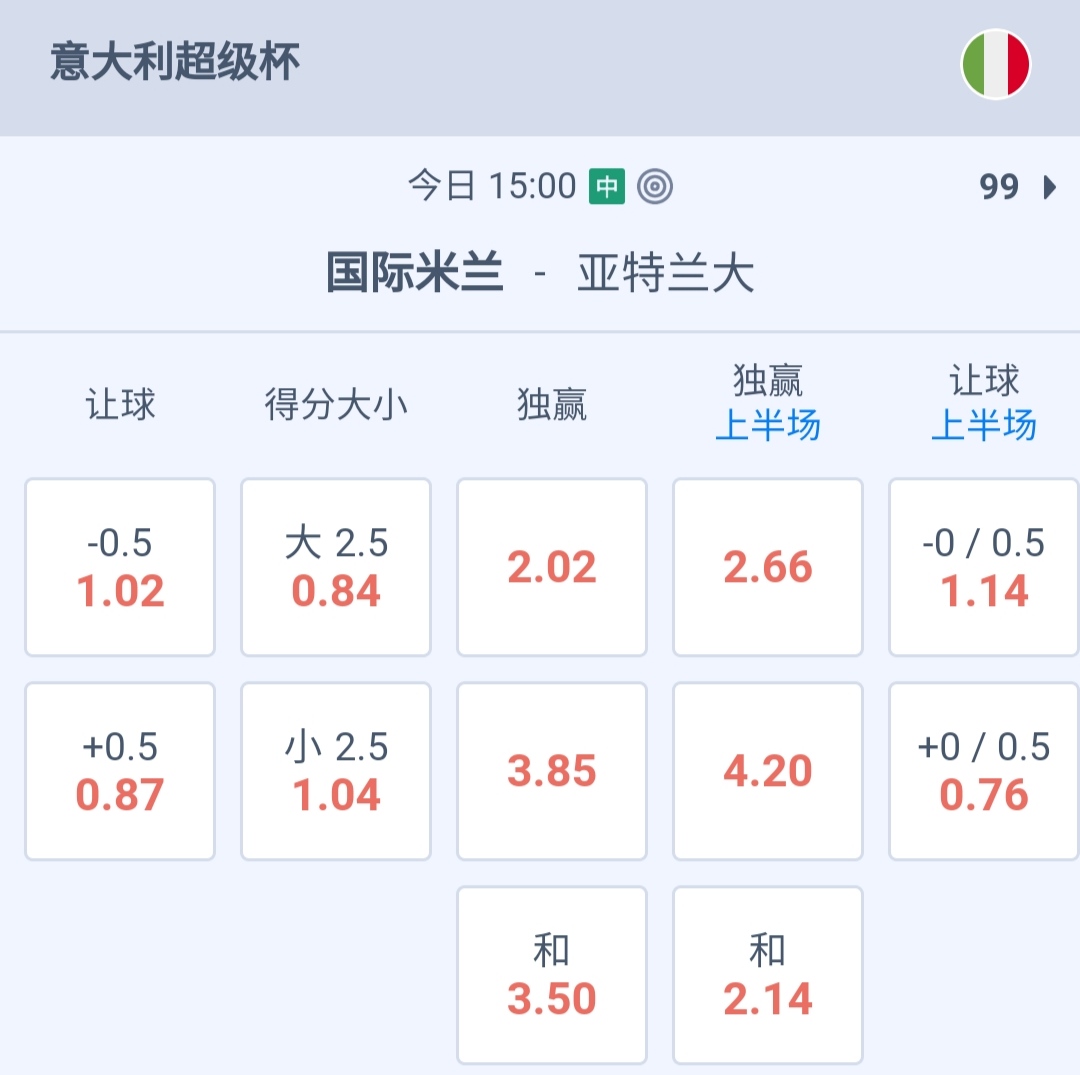Click the Italy flag icon

996,64
